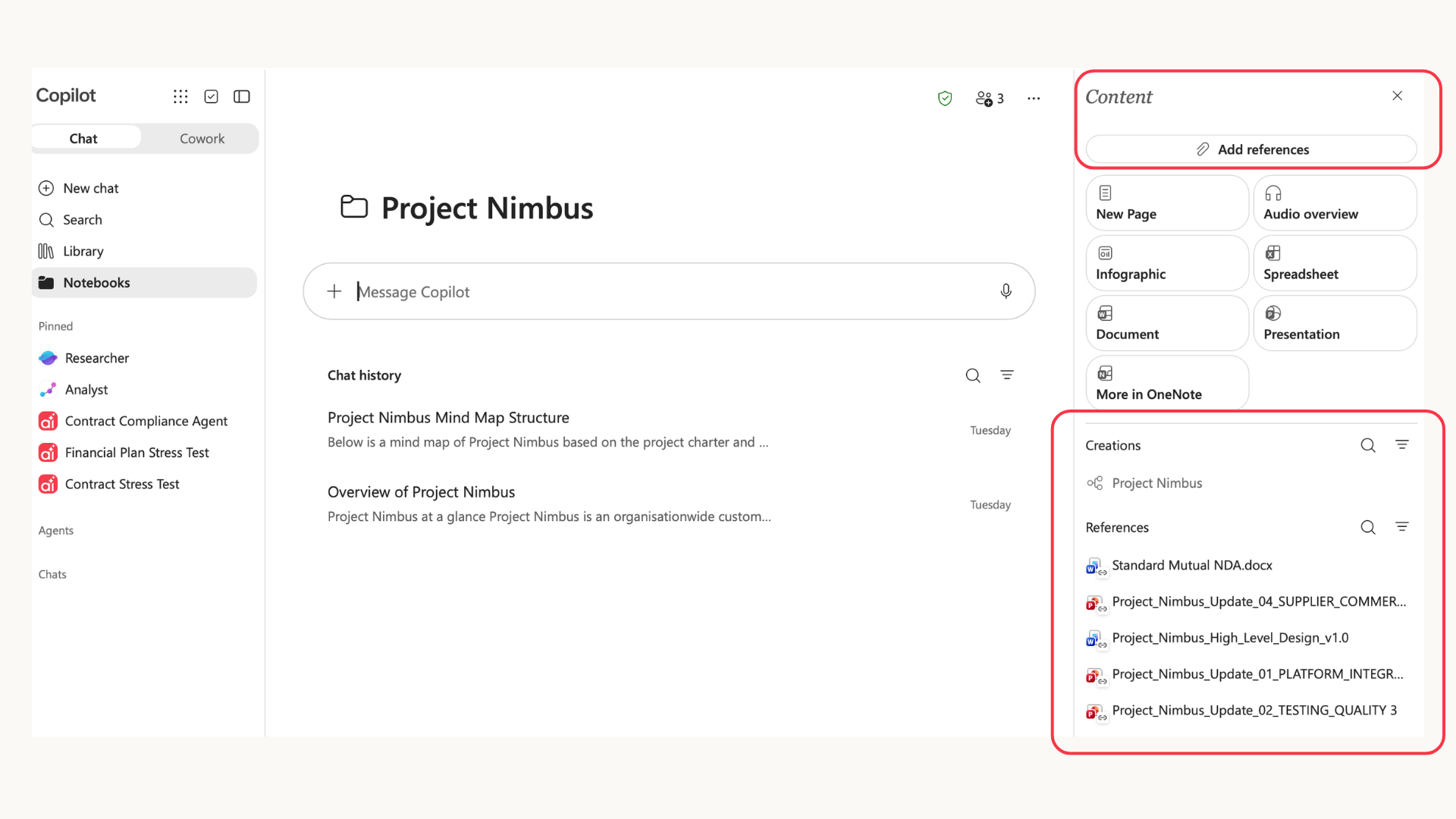This screenshot has height=819, width=1456.
Task: Click the checkmark tasks icon beside Copilot
Action: tap(212, 96)
